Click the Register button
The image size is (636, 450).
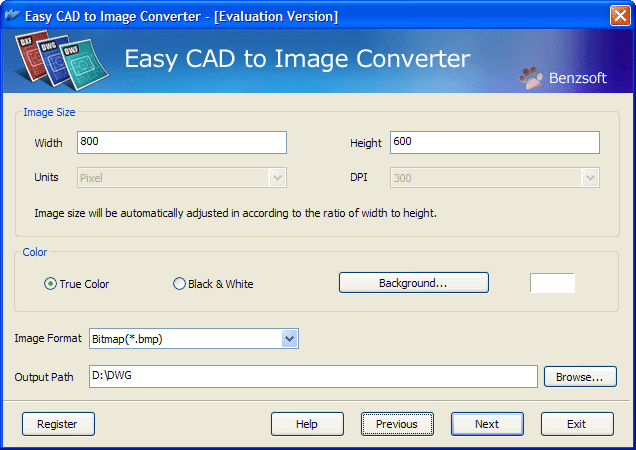tap(58, 424)
